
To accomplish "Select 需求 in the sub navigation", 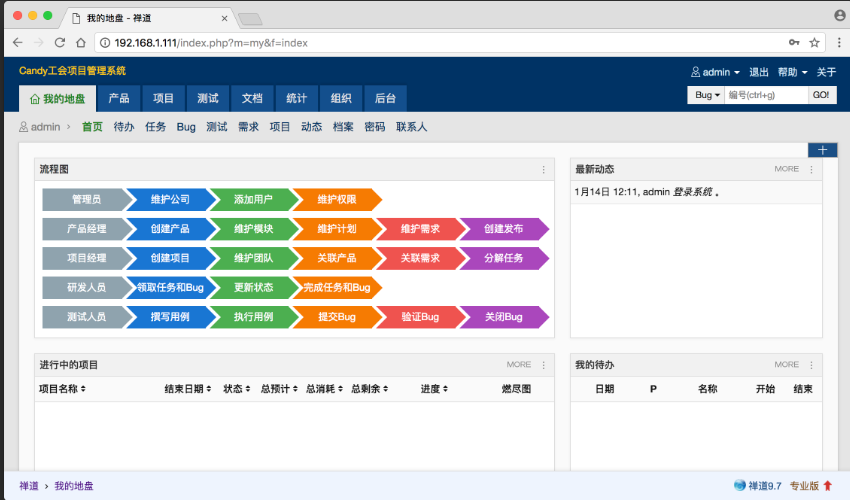I will click(x=248, y=127).
